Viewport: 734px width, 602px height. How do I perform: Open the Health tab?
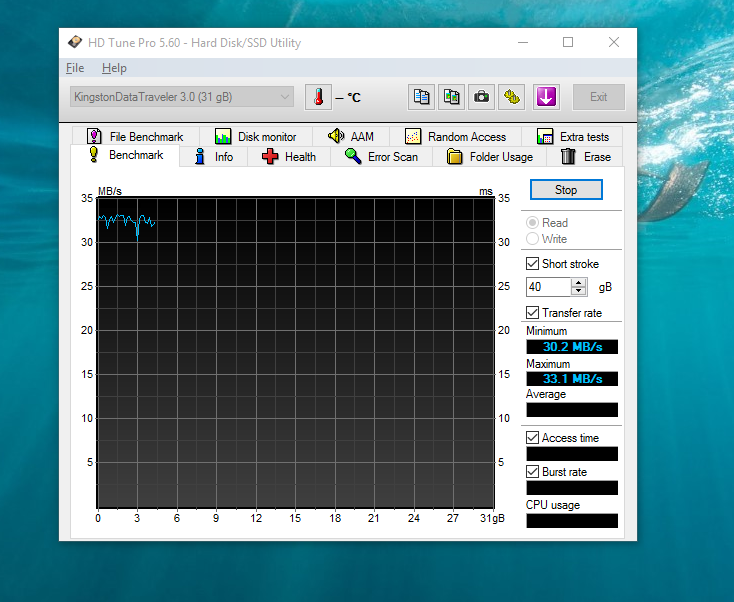pyautogui.click(x=289, y=157)
